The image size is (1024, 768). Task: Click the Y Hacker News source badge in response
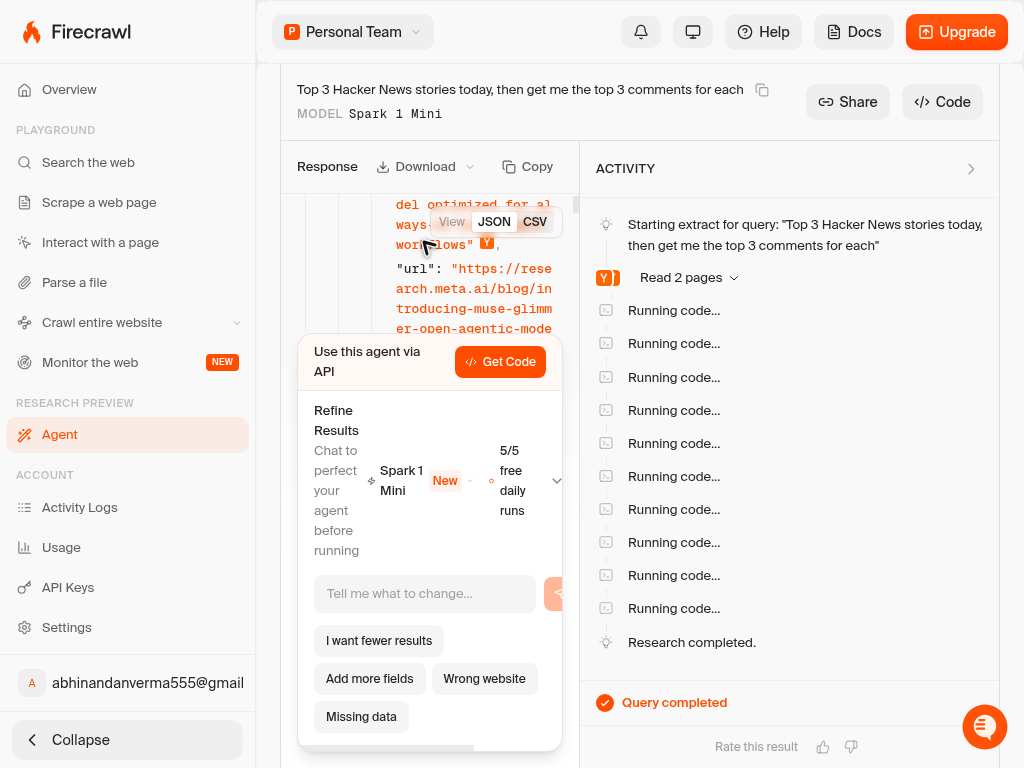(487, 242)
